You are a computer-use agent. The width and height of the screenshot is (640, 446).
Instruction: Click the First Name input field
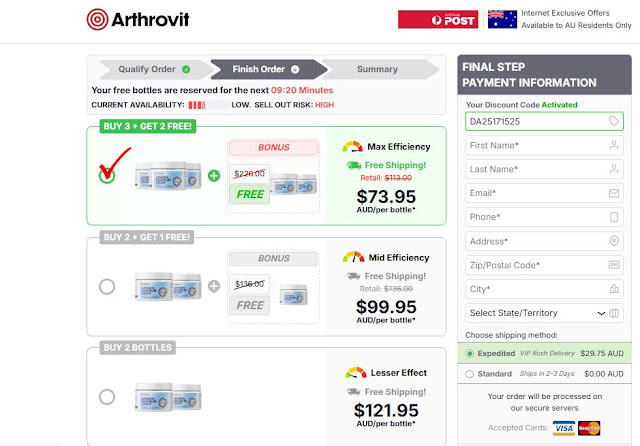tap(537, 145)
